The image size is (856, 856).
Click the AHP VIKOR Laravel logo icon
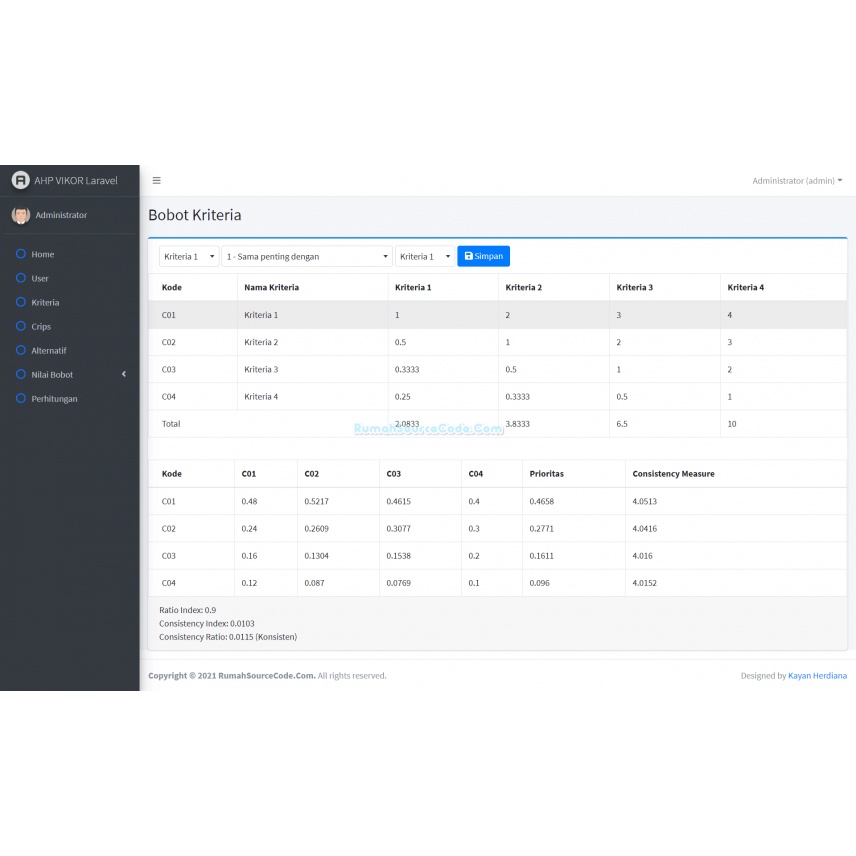(x=20, y=180)
